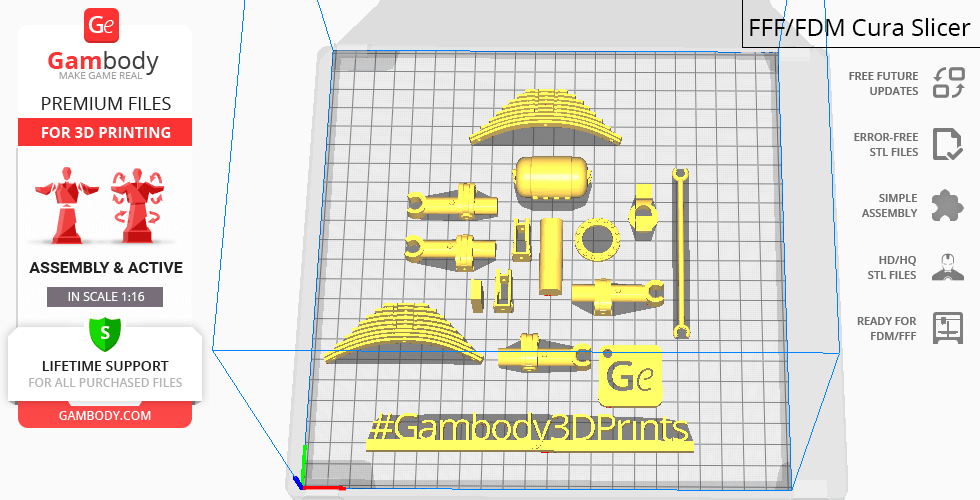Click the Gambody Ge logo icon
Image resolution: width=980 pixels, height=500 pixels.
coord(104,27)
